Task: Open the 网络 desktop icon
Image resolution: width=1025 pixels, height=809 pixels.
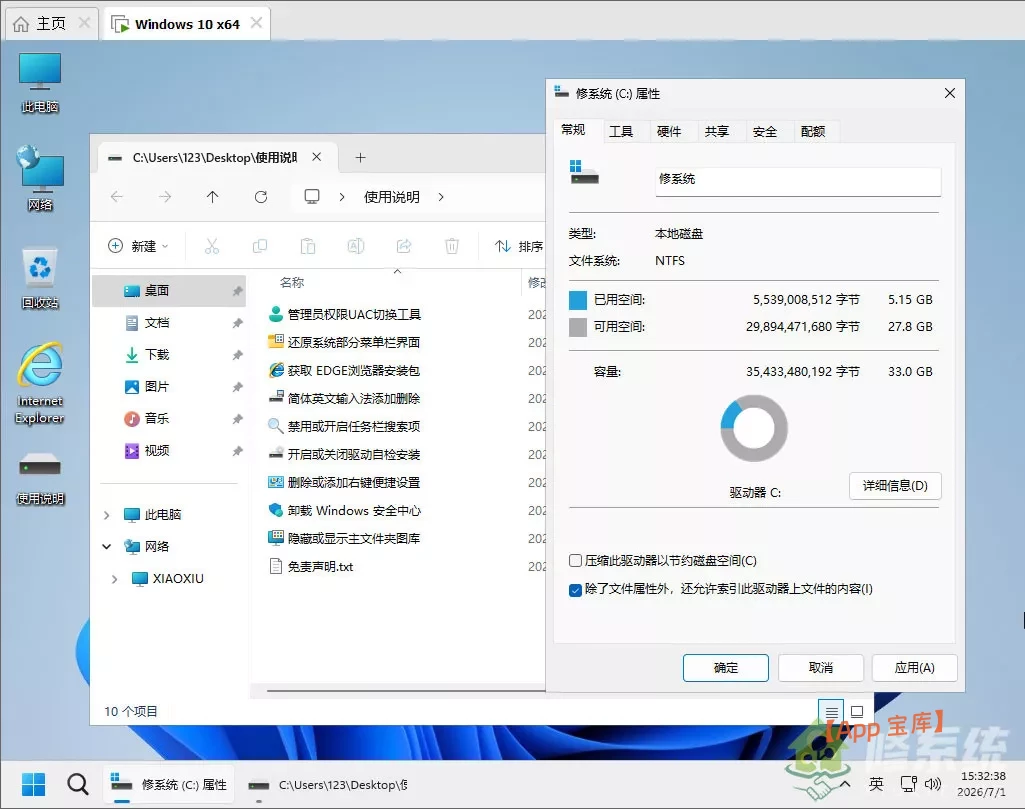Action: coord(40,178)
